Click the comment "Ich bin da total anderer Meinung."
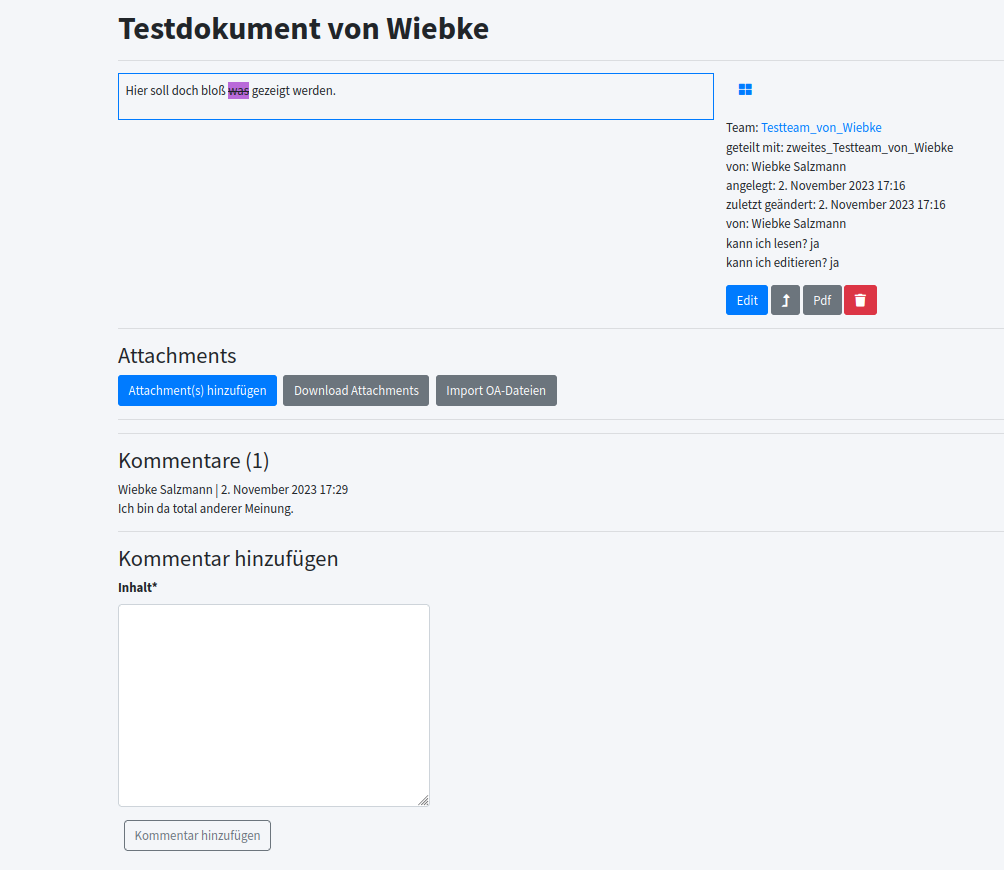 pyautogui.click(x=206, y=509)
